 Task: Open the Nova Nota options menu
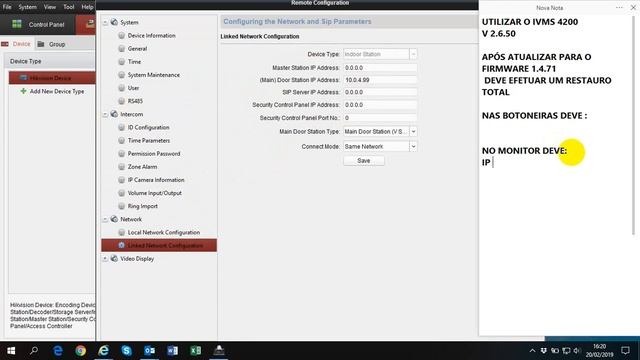pos(619,7)
